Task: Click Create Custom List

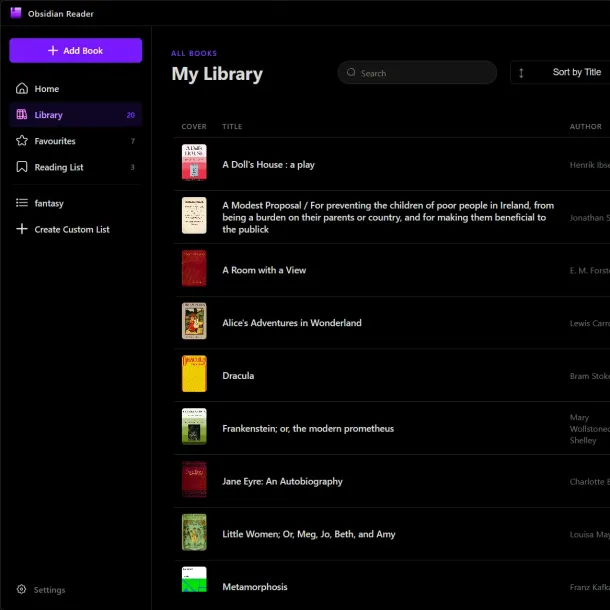Action: [x=76, y=229]
